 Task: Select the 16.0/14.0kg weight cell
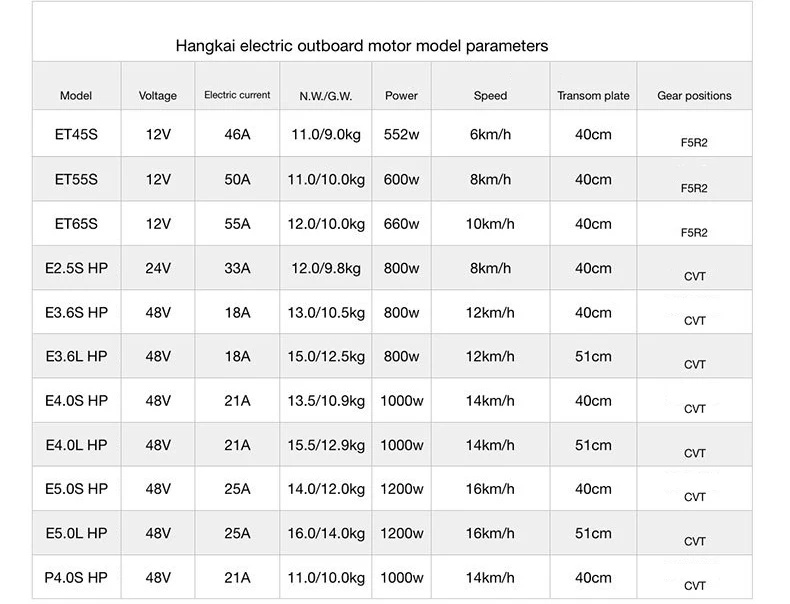tap(326, 533)
